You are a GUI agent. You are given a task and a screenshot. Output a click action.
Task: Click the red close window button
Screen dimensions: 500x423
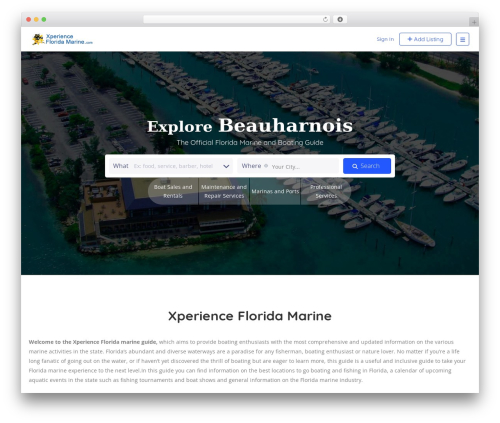pos(29,20)
